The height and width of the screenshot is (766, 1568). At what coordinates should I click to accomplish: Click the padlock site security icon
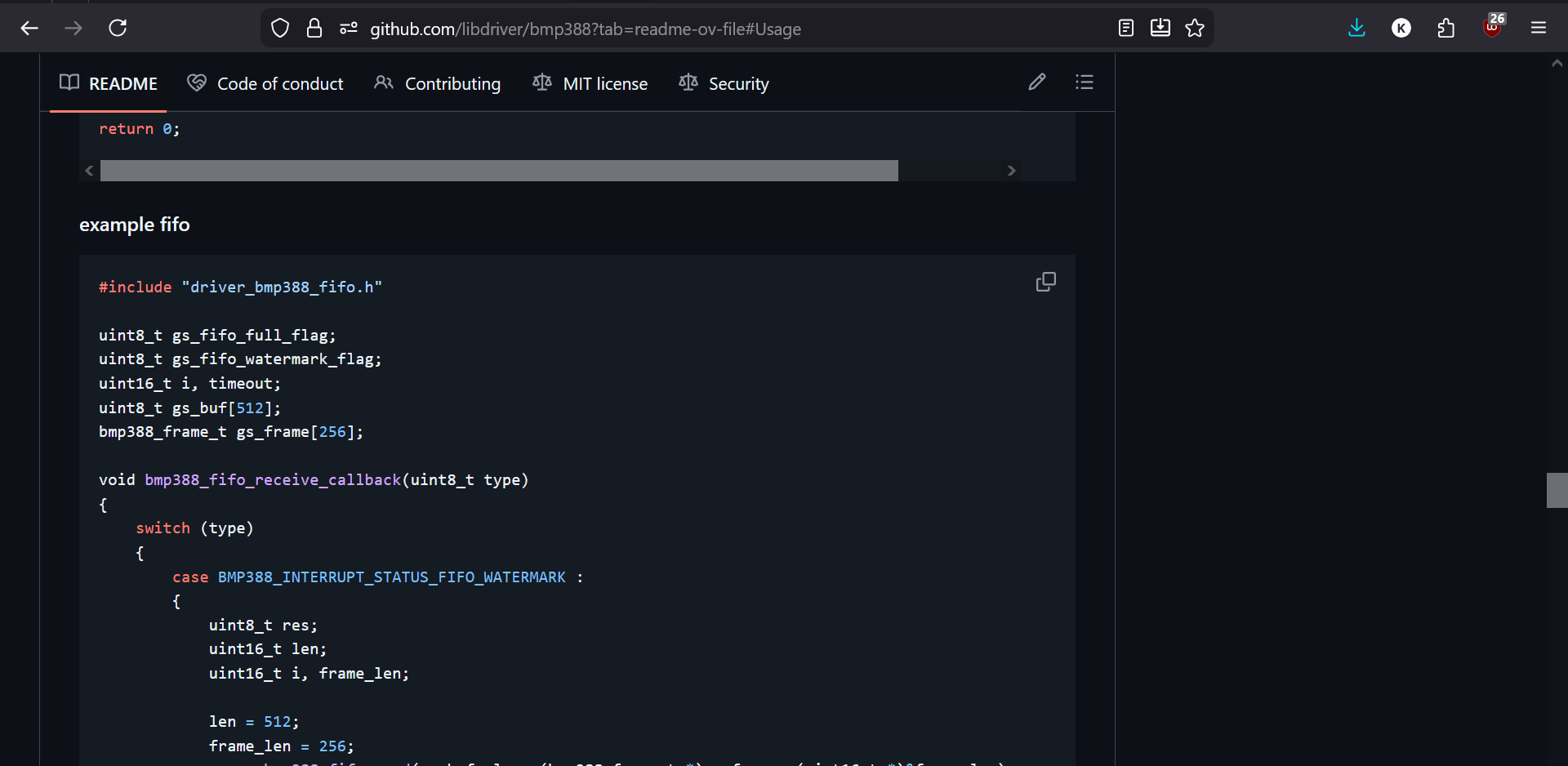coord(314,29)
